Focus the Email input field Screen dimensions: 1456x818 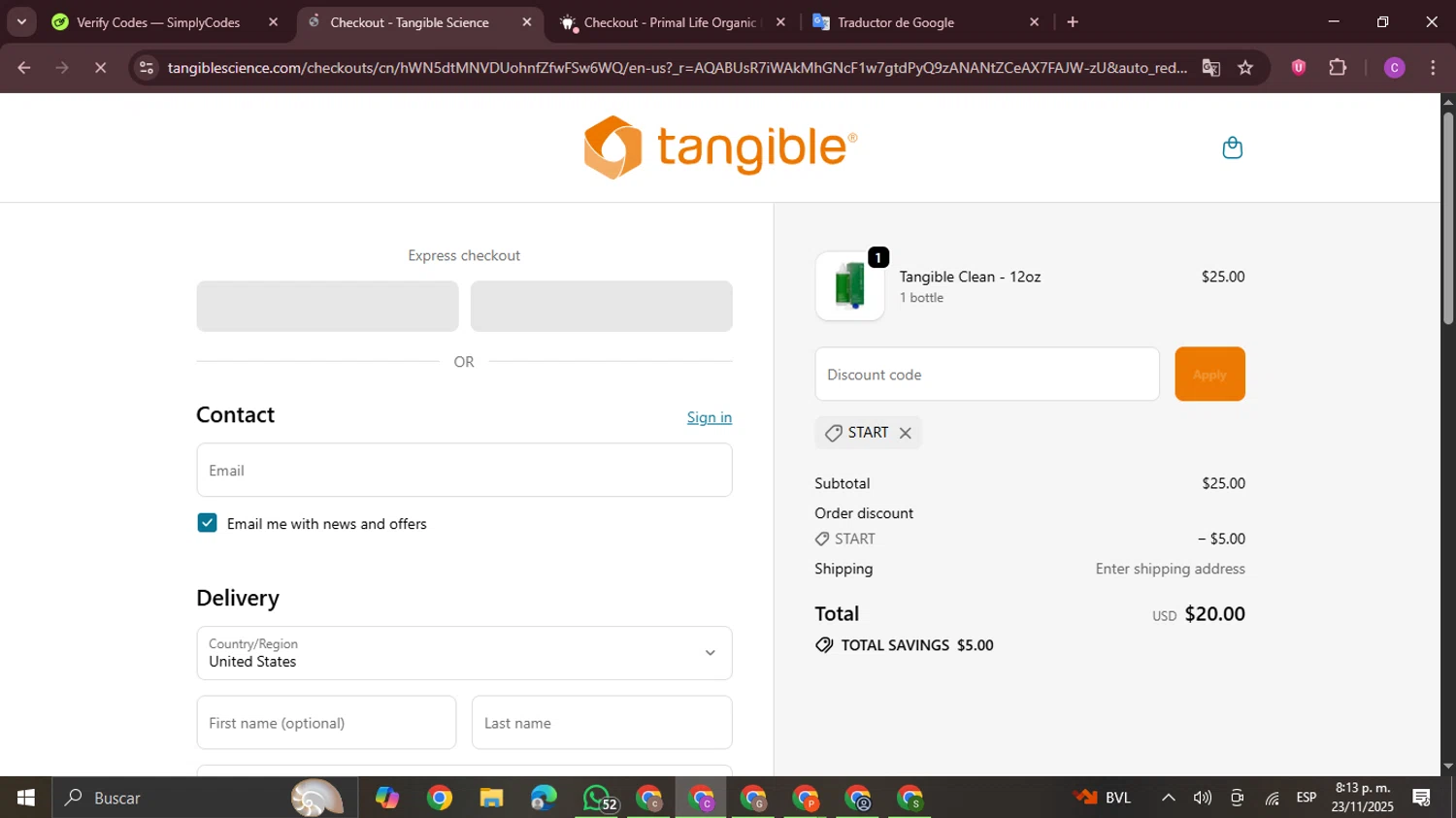click(x=464, y=470)
